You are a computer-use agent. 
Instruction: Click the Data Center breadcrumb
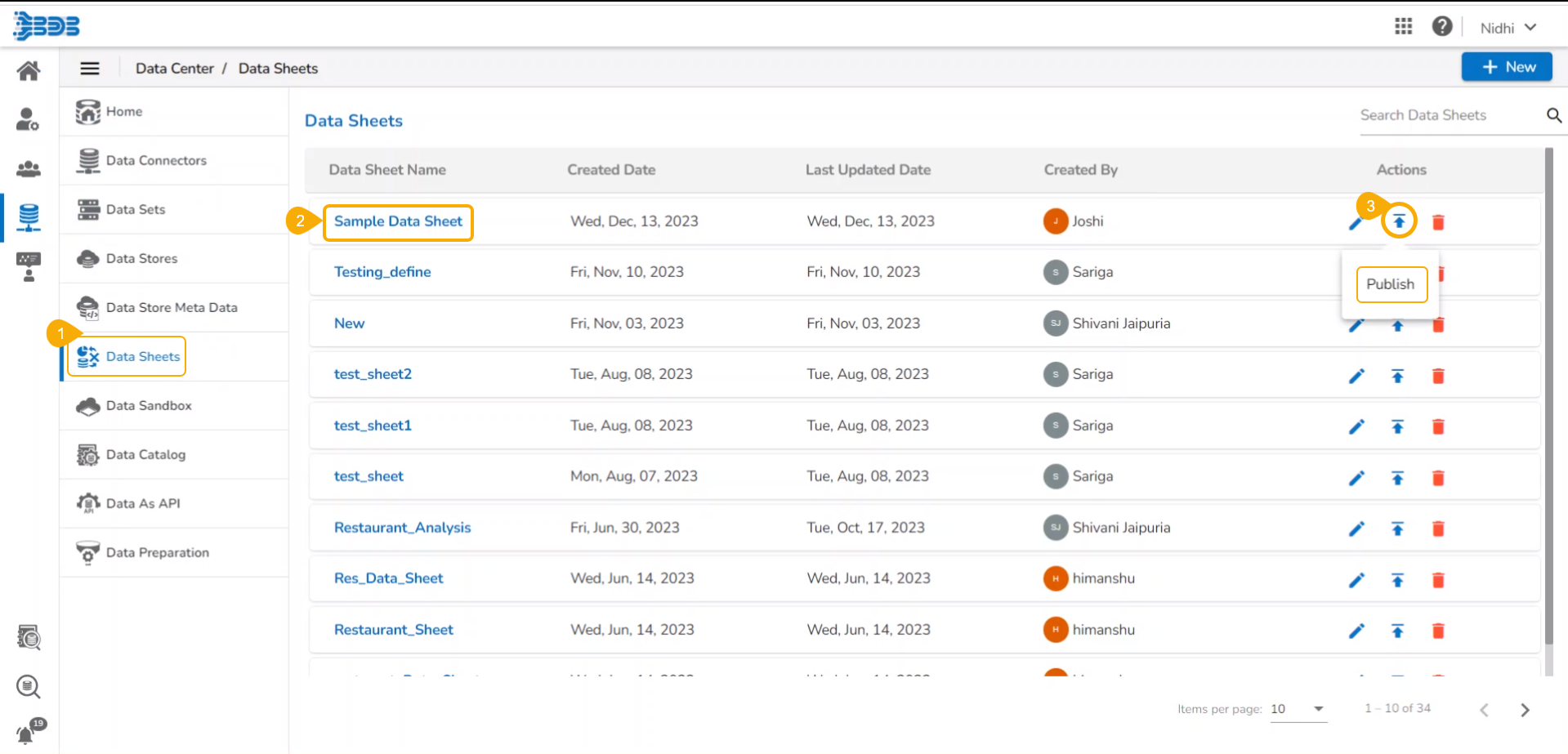(x=174, y=69)
